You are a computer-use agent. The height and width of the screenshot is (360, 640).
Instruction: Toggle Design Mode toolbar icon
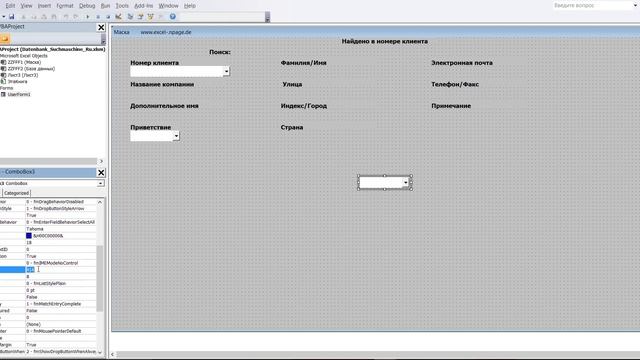[118, 17]
